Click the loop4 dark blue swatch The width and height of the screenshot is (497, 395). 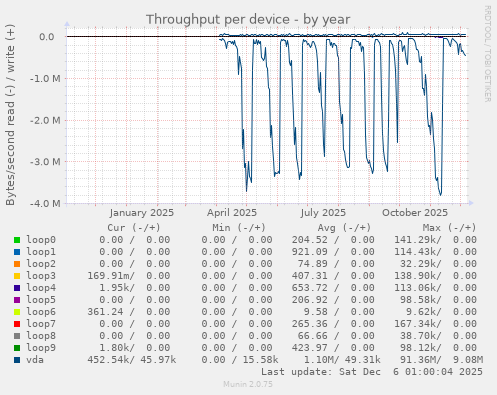(x=17, y=288)
